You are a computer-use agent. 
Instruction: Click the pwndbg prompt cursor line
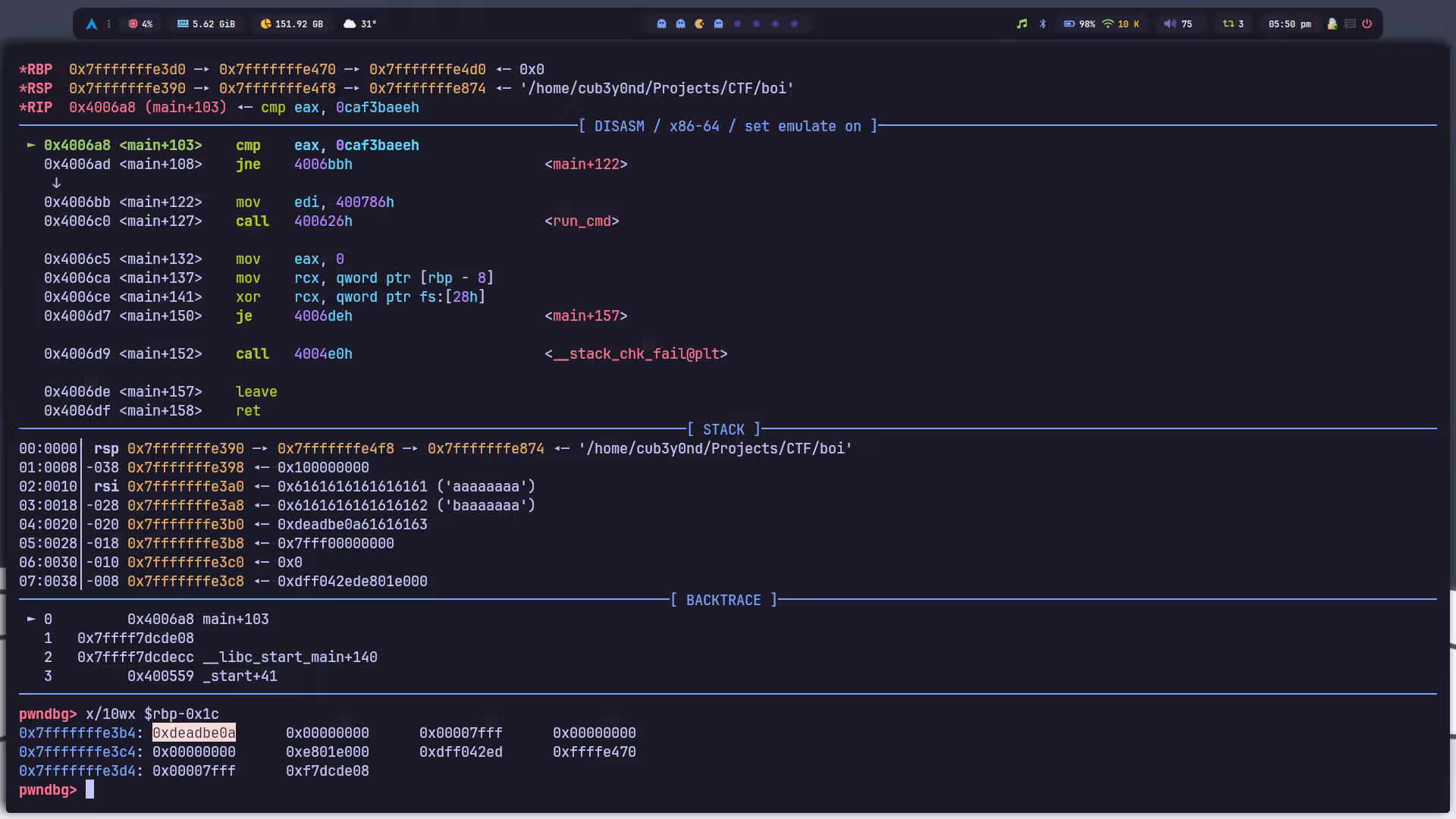tap(89, 790)
